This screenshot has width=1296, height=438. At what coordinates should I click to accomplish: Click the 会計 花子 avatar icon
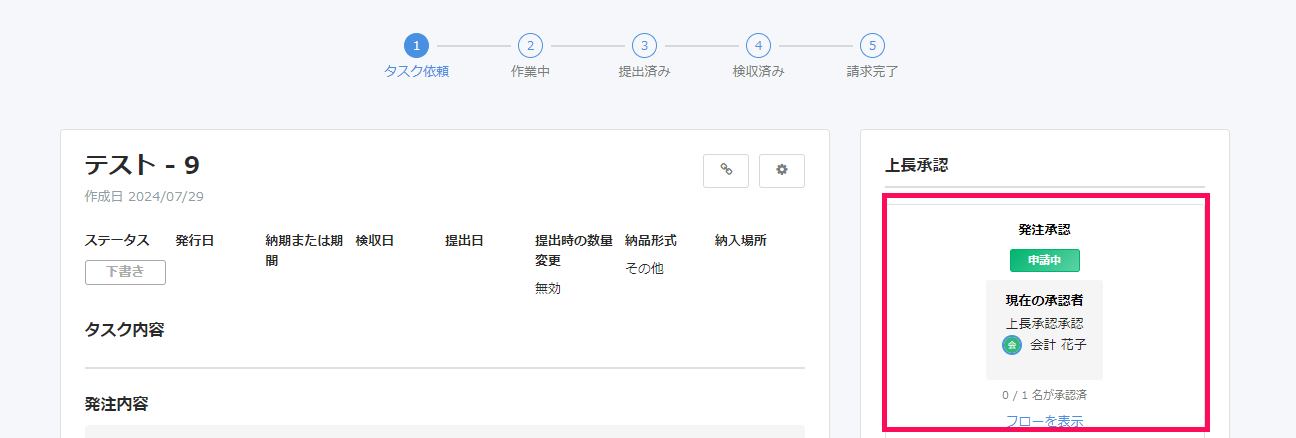tap(1012, 345)
